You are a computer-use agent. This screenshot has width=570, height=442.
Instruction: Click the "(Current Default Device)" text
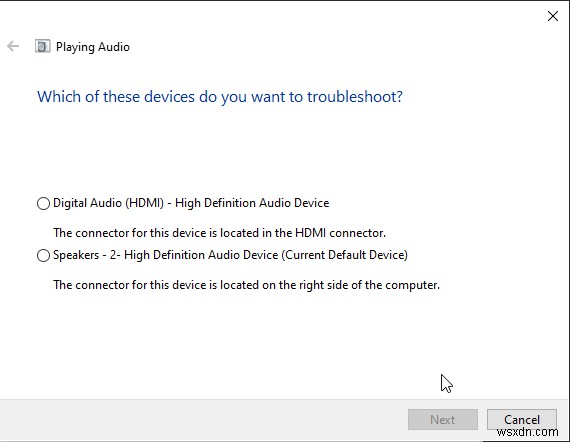click(x=345, y=255)
